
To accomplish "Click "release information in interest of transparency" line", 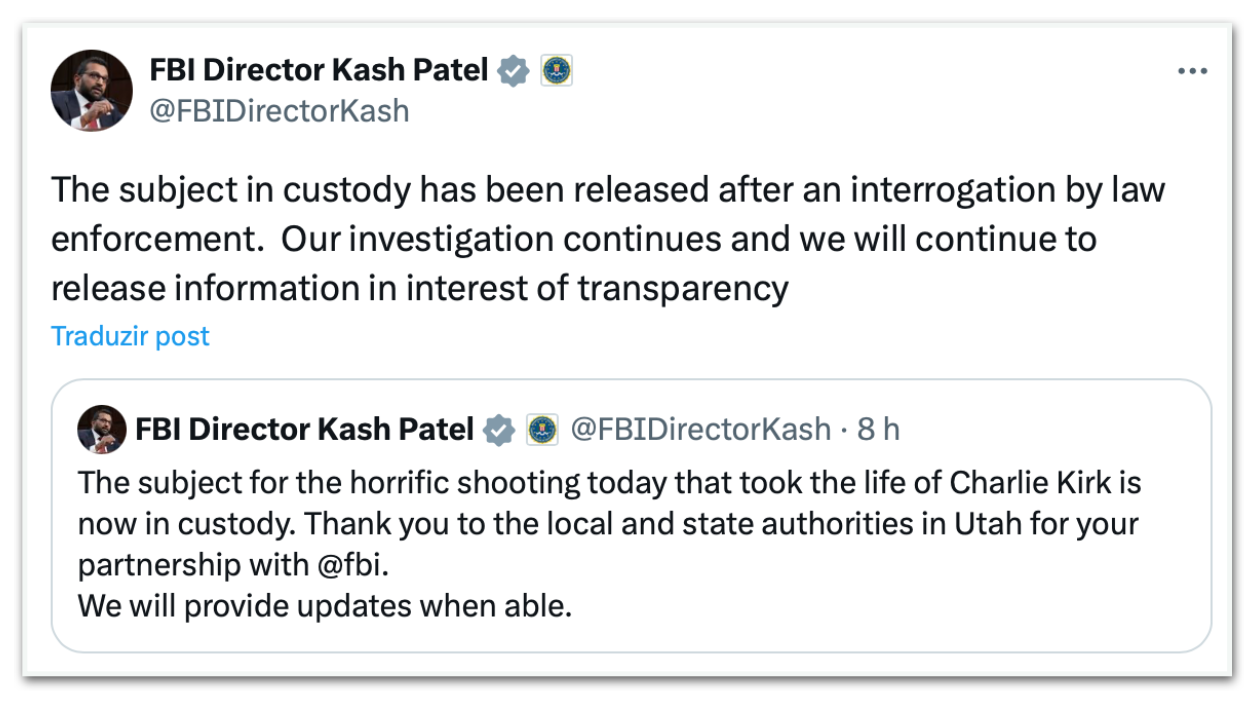I will tap(420, 289).
